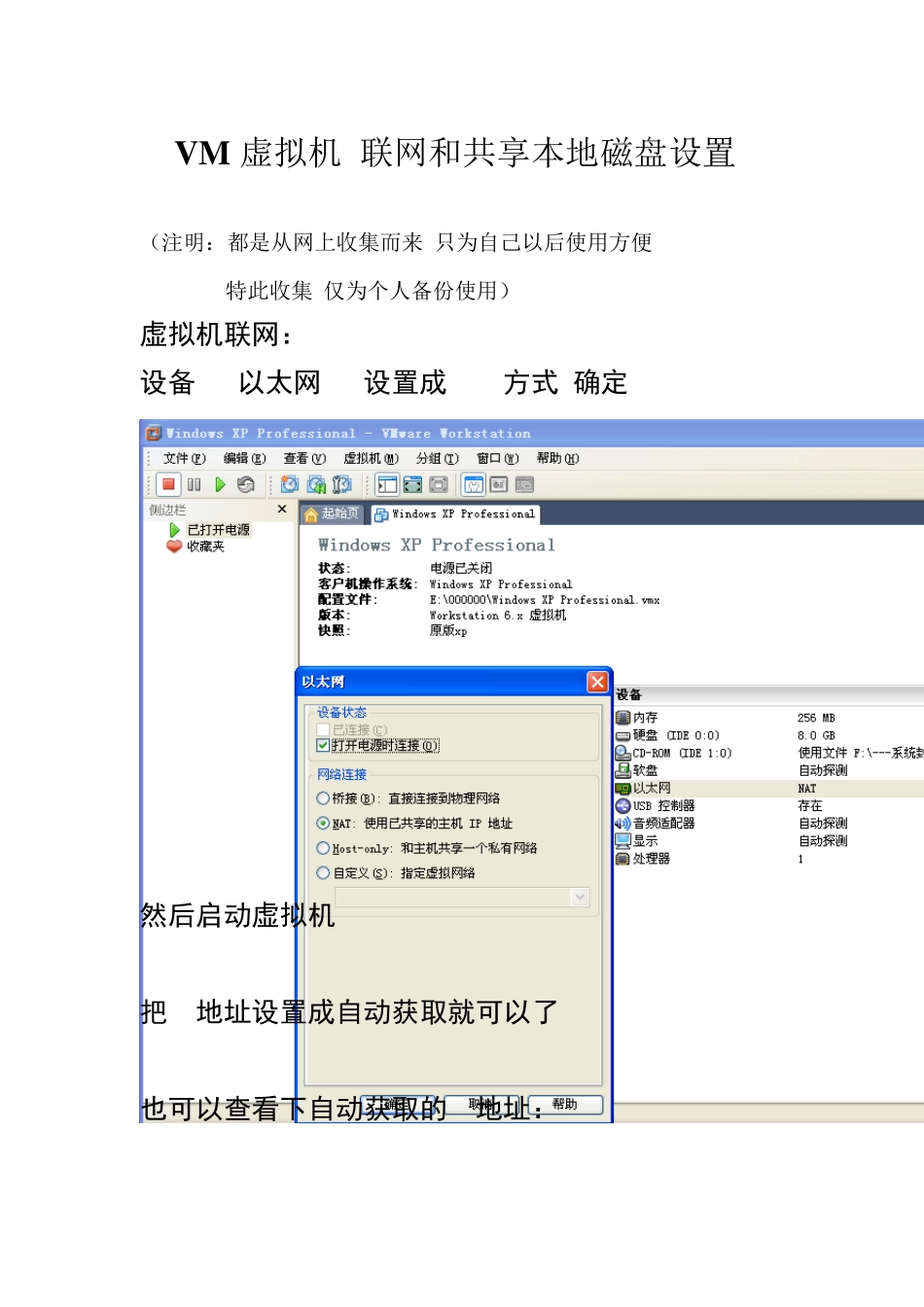Click the 8.0 GB hard disk value

coord(816,736)
